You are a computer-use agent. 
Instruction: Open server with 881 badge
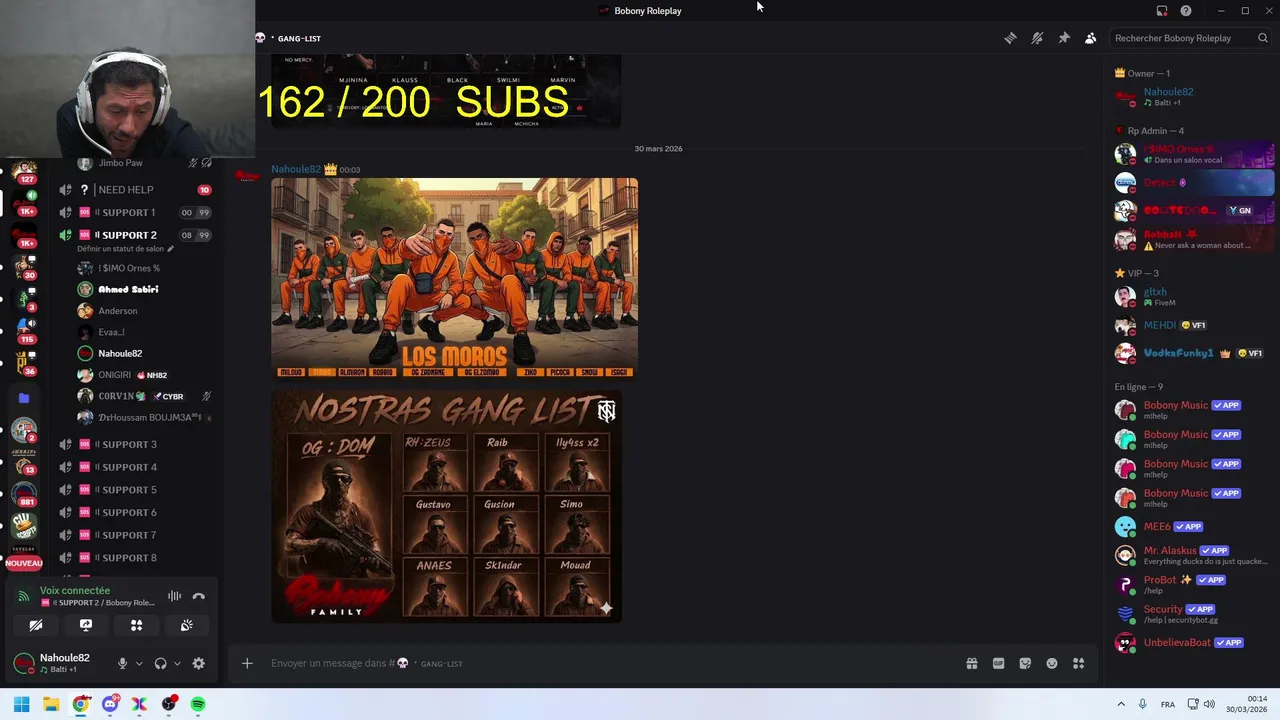[x=24, y=494]
